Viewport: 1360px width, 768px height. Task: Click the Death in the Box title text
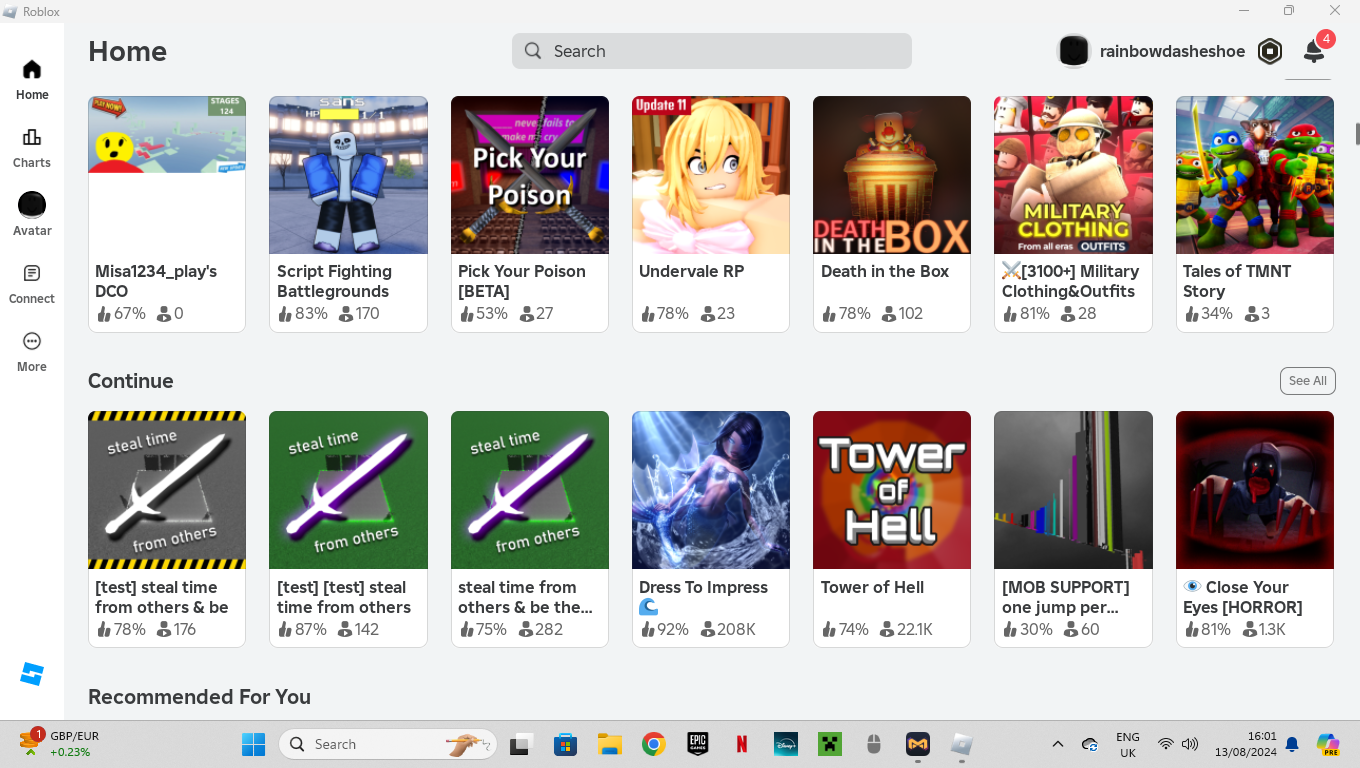tap(885, 272)
